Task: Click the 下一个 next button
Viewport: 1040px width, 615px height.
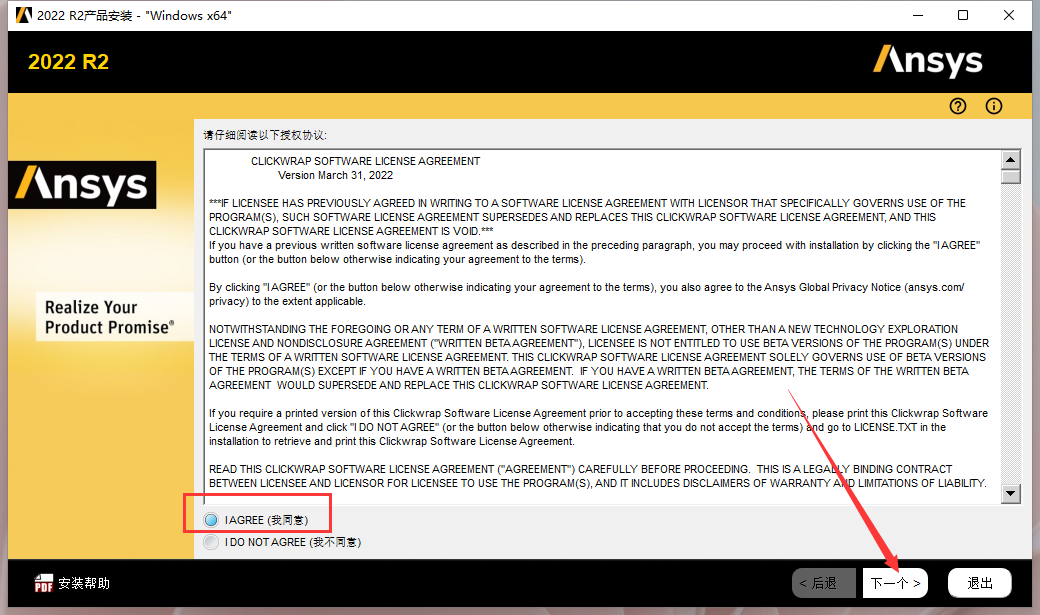Action: (895, 583)
